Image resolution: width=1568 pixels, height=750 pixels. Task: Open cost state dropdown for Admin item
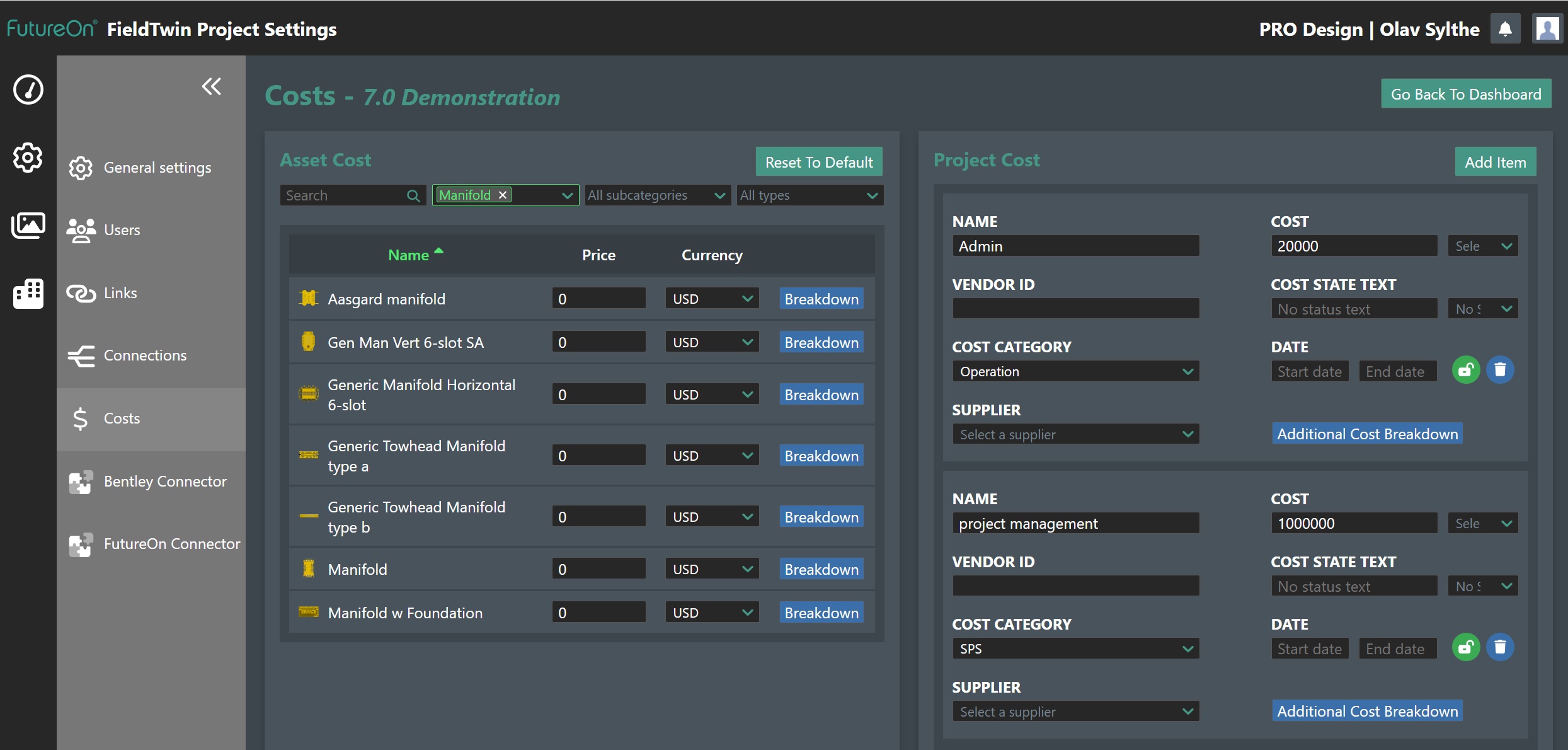point(1483,309)
